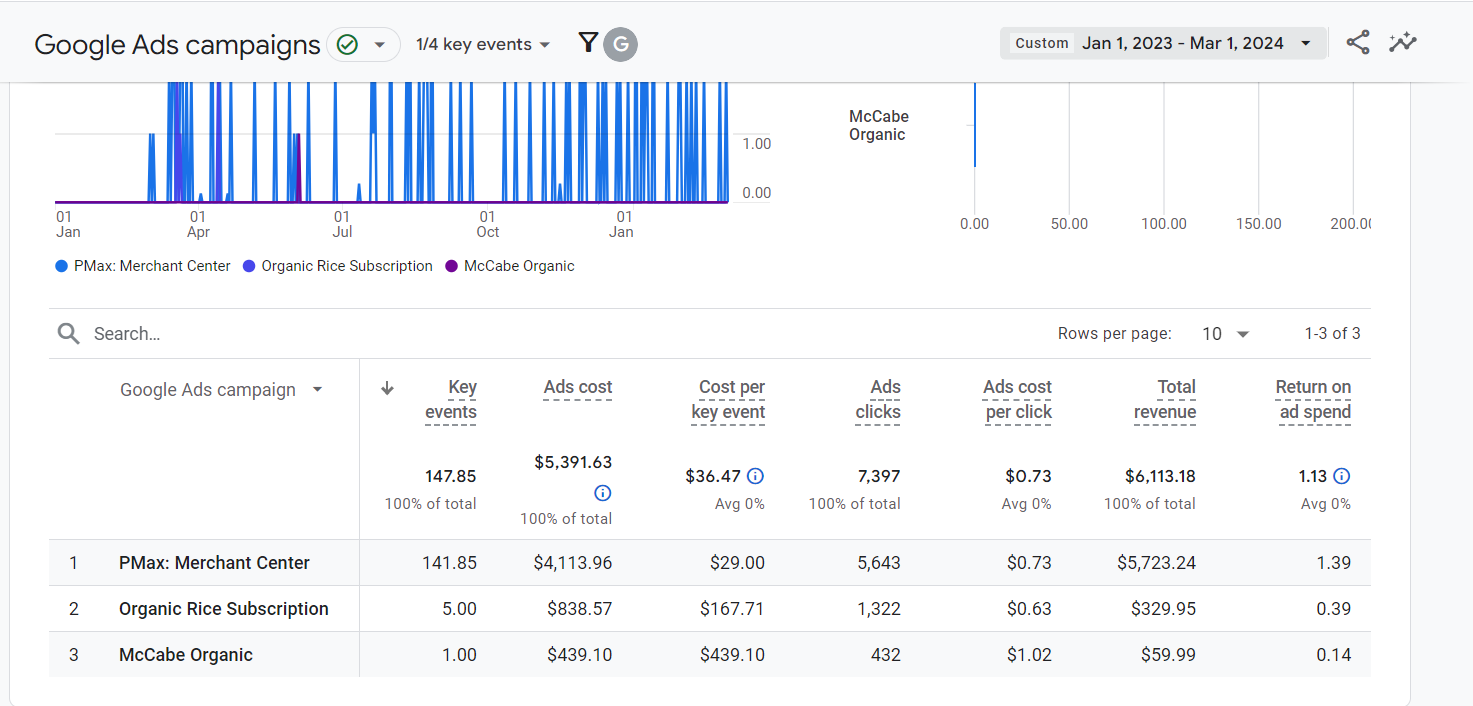
Task: Open the 1/4 key events dropdown
Action: 483,44
